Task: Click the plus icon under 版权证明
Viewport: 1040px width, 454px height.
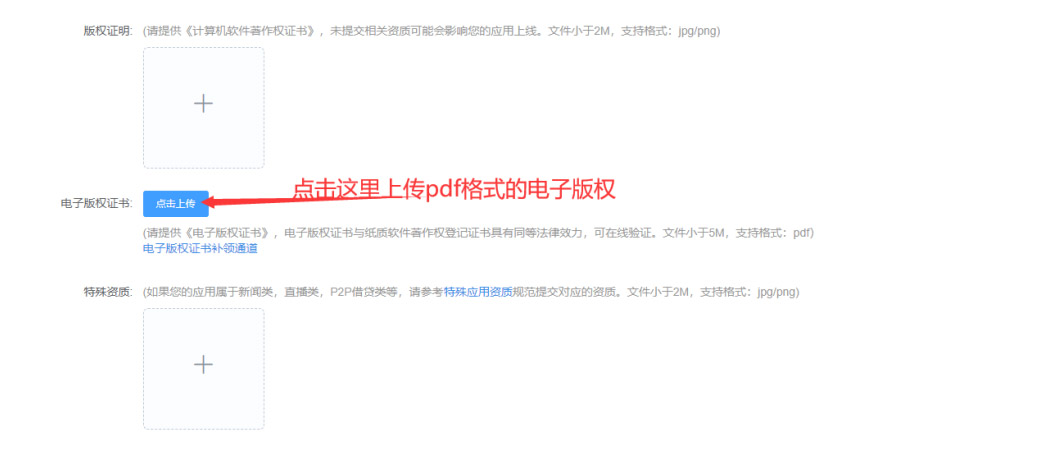Action: click(203, 104)
